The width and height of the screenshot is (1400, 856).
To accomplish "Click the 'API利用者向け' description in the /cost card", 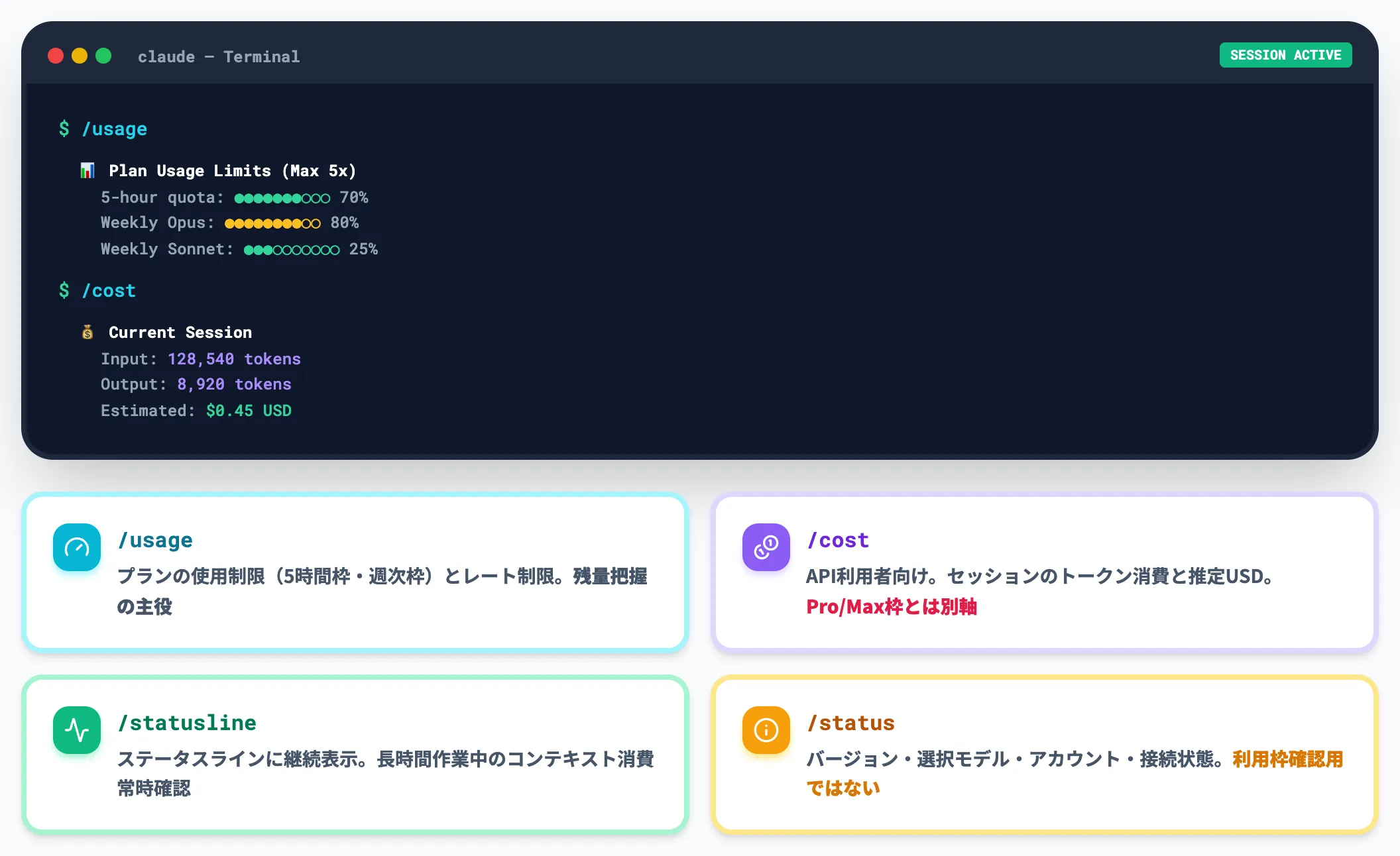I will 1041,576.
